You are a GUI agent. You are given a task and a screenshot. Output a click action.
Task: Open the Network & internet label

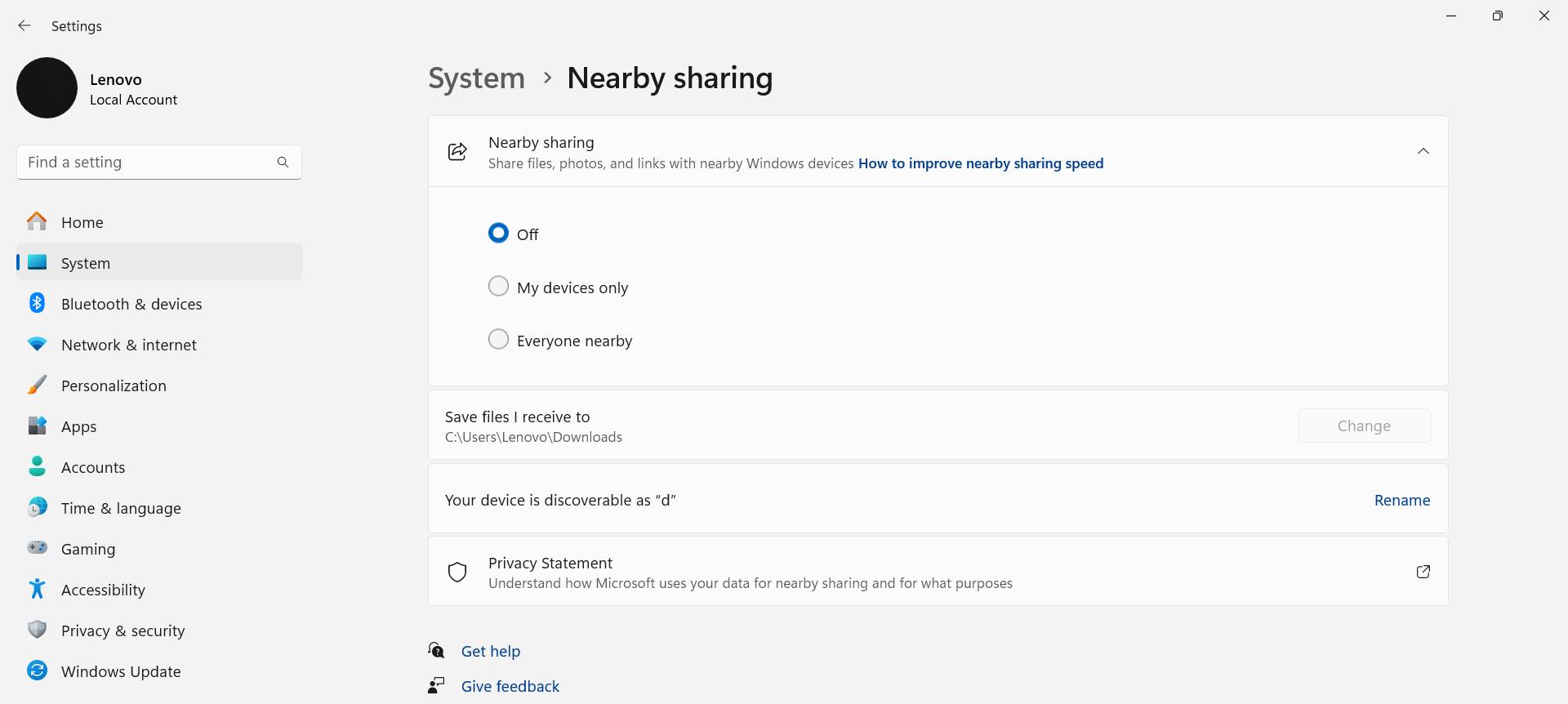tap(129, 345)
